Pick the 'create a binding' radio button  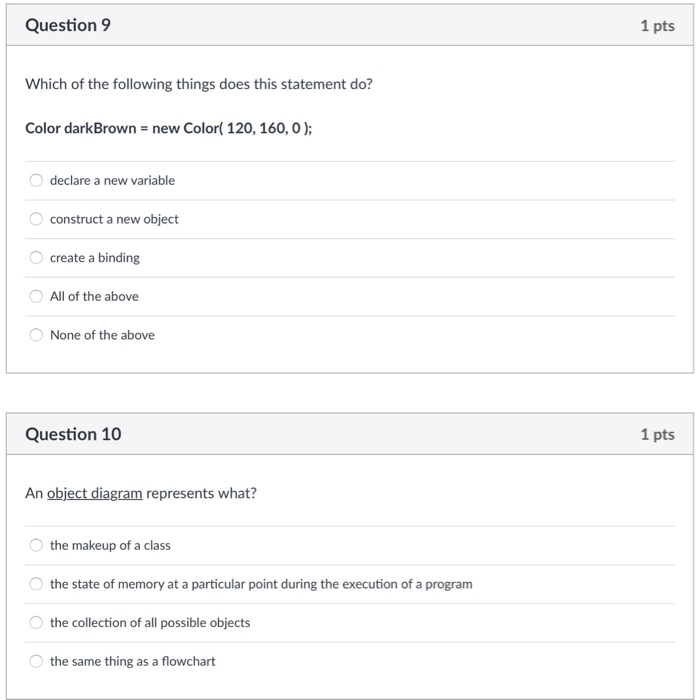[36, 258]
